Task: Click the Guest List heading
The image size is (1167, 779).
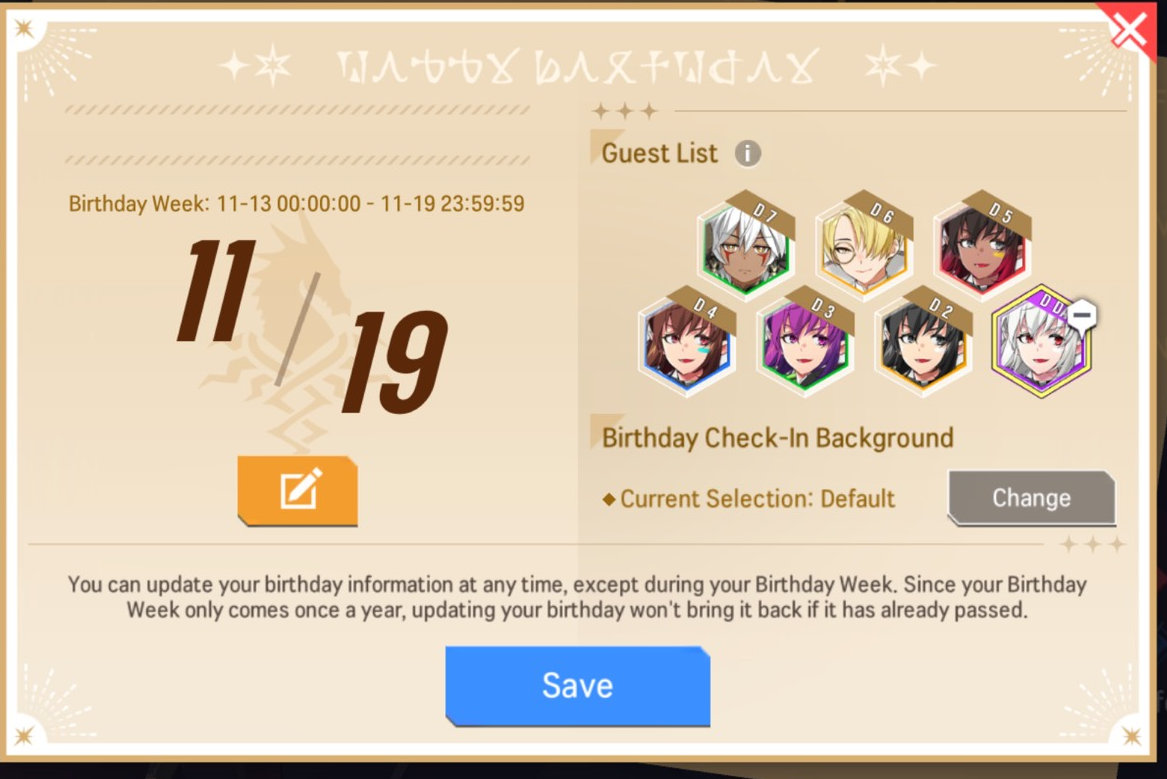Action: (659, 153)
